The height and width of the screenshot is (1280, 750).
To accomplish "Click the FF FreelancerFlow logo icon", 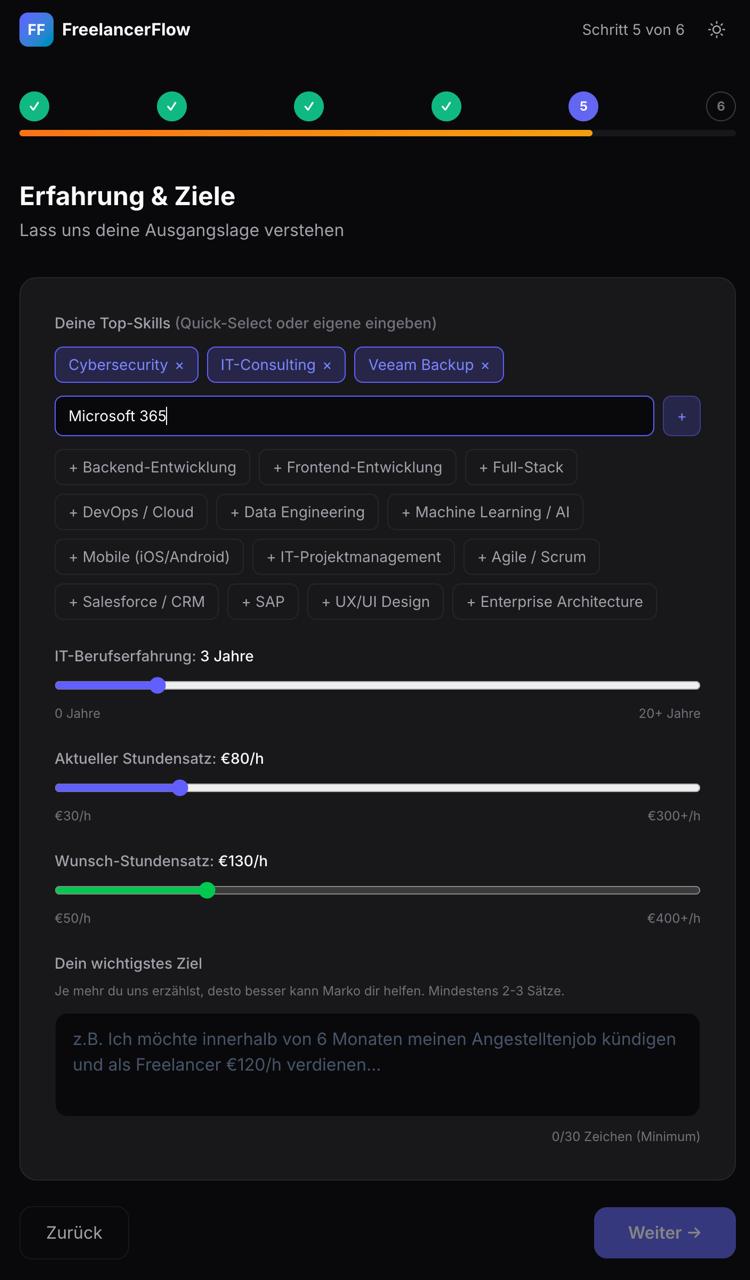I will [x=36, y=30].
